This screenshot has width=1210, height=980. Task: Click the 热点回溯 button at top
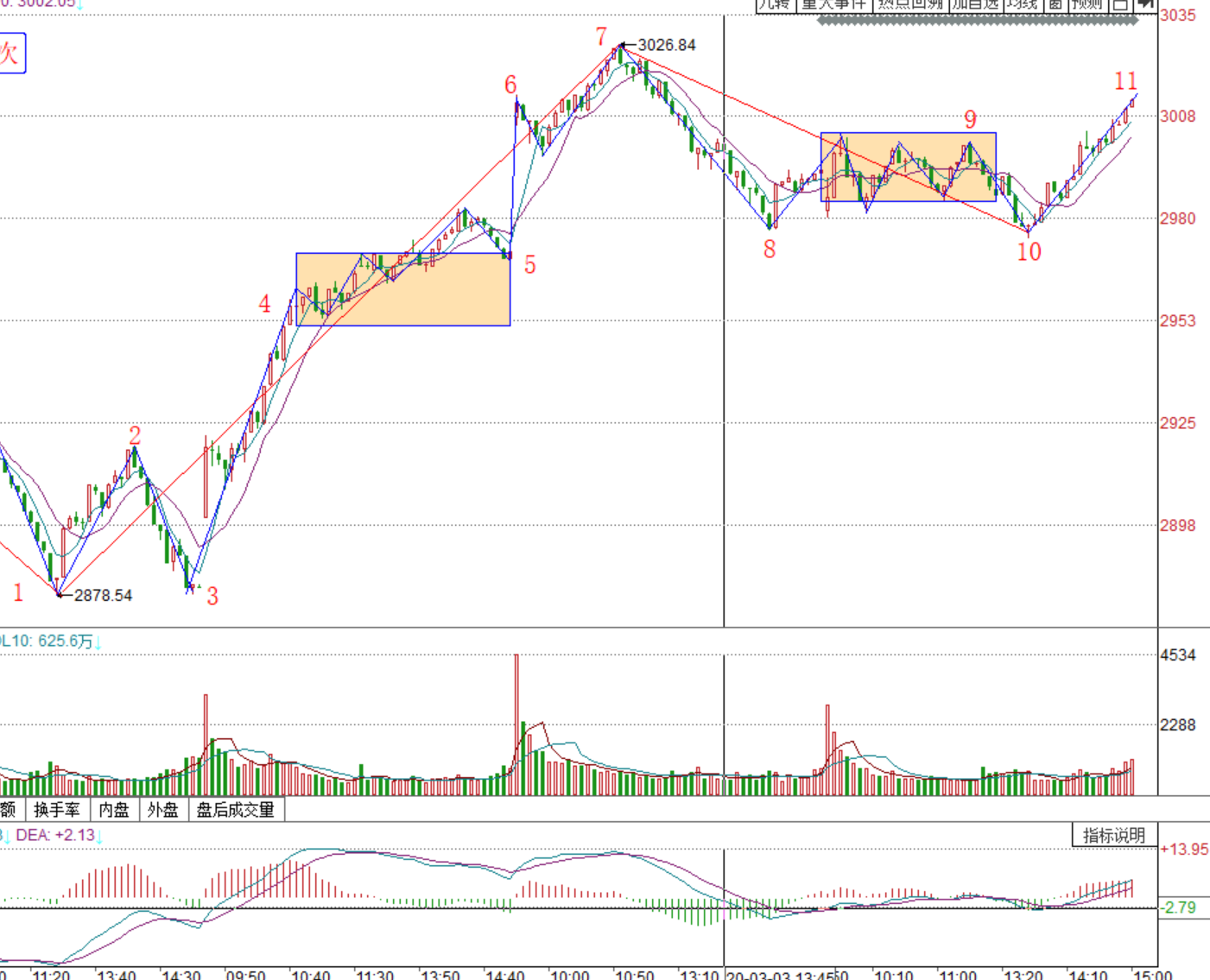click(910, 5)
